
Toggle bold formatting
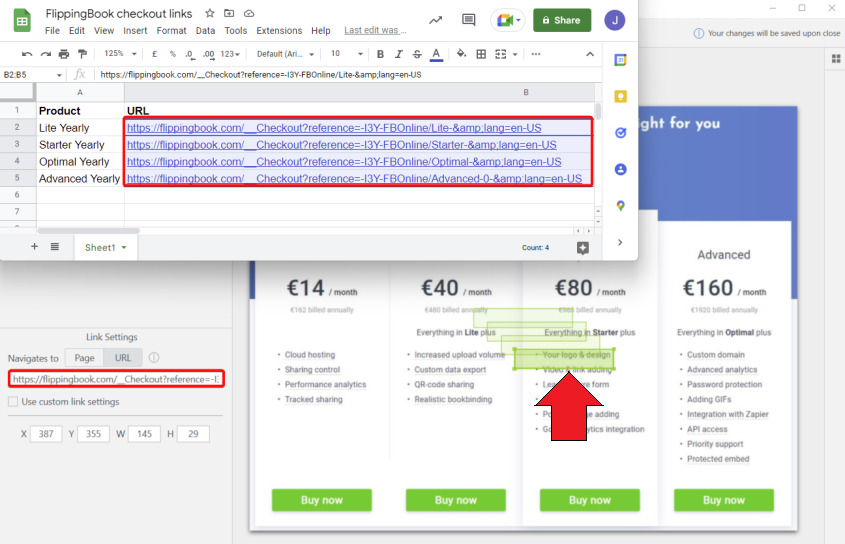click(x=380, y=54)
